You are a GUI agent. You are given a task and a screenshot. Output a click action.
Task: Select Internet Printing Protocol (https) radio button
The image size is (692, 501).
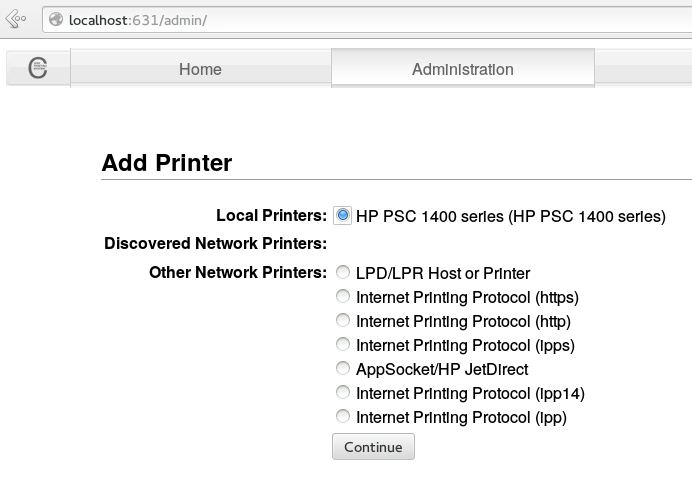pos(344,296)
